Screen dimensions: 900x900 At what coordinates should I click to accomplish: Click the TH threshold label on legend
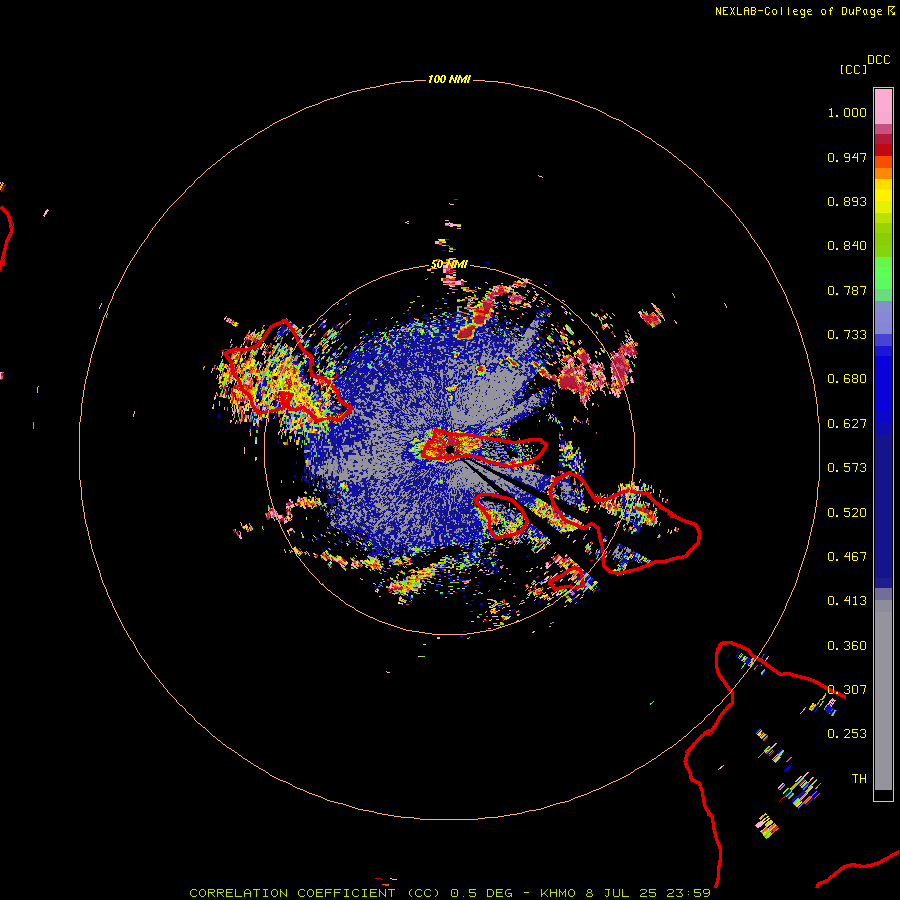tap(859, 779)
